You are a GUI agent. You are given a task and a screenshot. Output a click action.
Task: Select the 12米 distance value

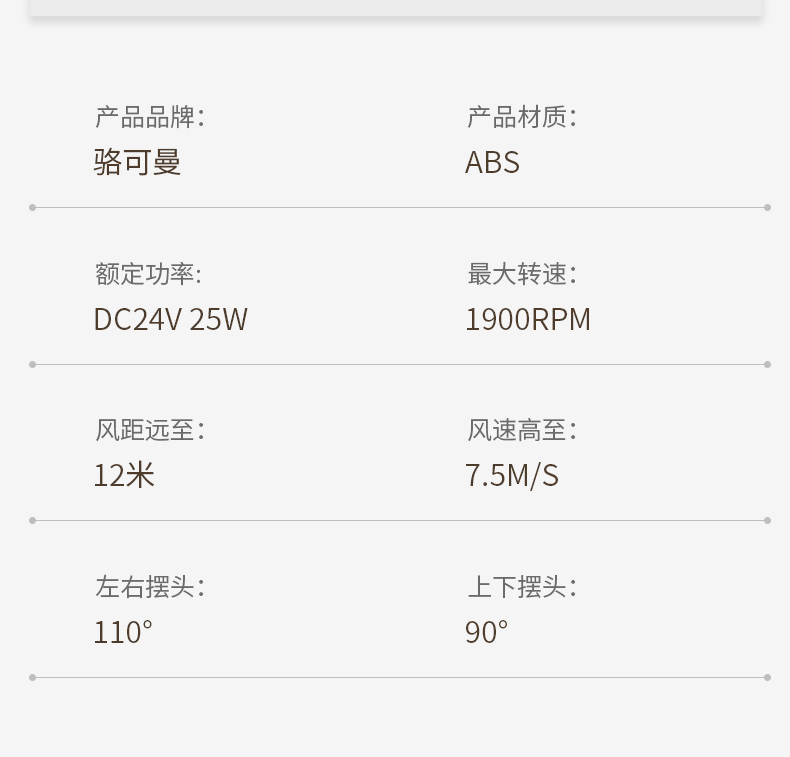pyautogui.click(x=124, y=475)
